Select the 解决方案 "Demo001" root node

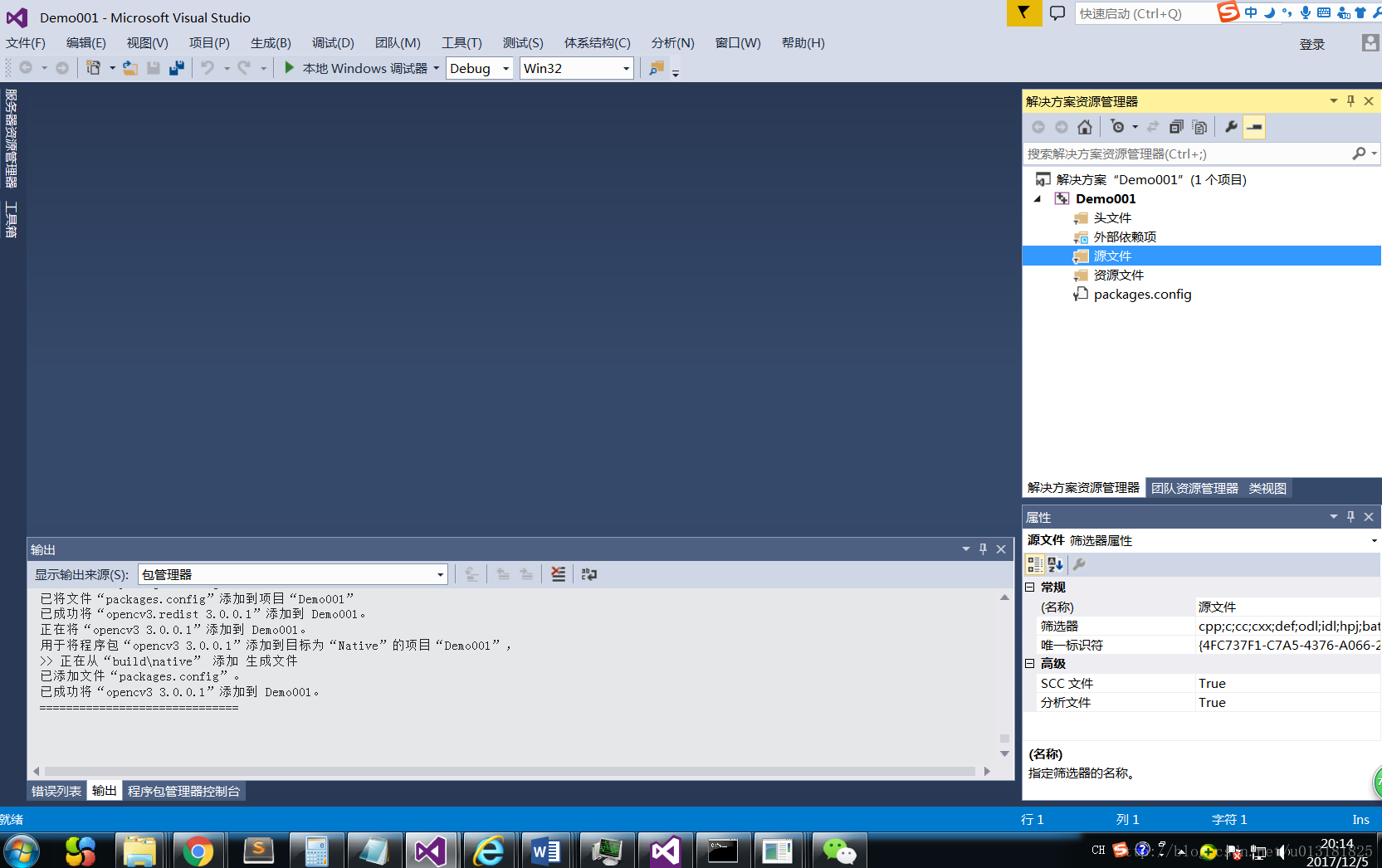pyautogui.click(x=1150, y=179)
